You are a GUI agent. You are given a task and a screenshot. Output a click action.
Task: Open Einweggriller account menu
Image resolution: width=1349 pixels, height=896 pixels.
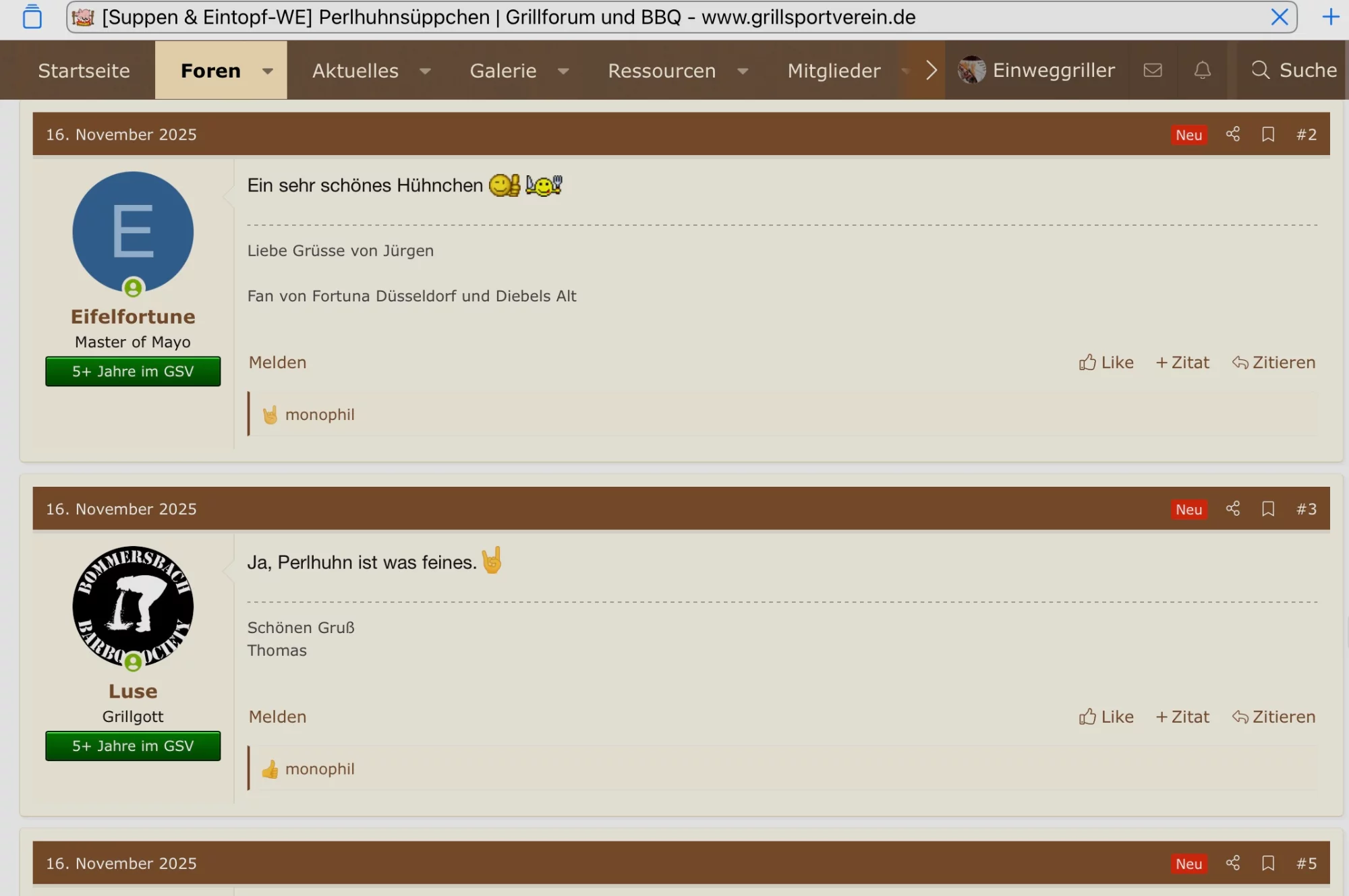[1036, 70]
